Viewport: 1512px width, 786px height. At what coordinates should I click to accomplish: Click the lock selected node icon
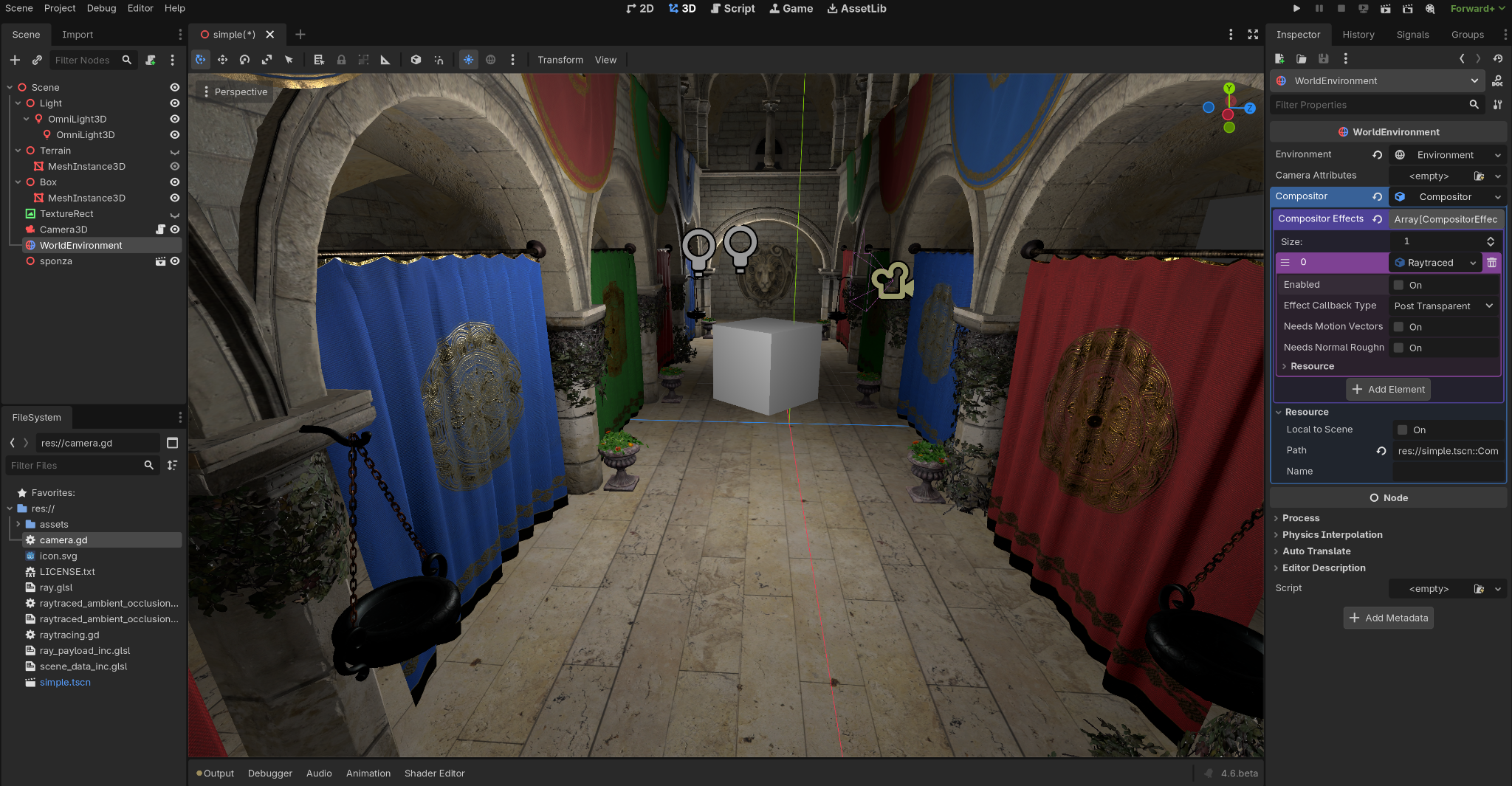pyautogui.click(x=341, y=60)
